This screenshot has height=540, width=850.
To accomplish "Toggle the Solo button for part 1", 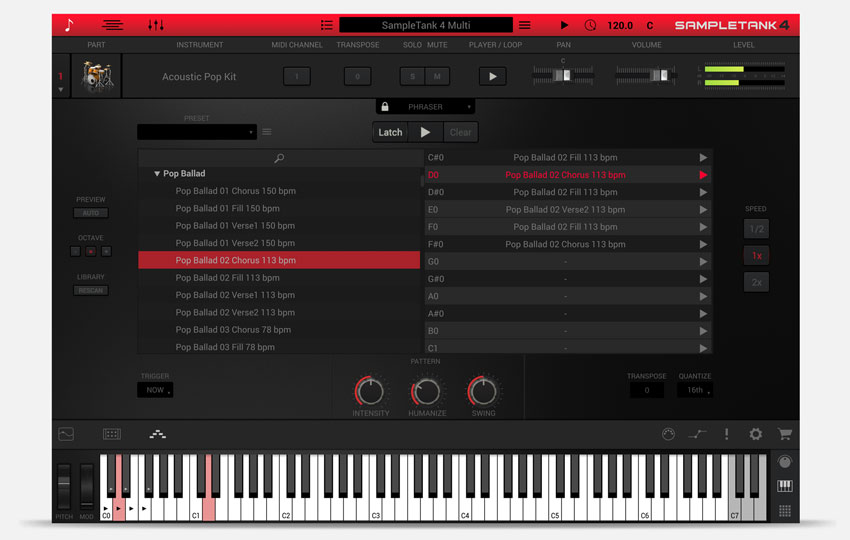I will tap(413, 77).
